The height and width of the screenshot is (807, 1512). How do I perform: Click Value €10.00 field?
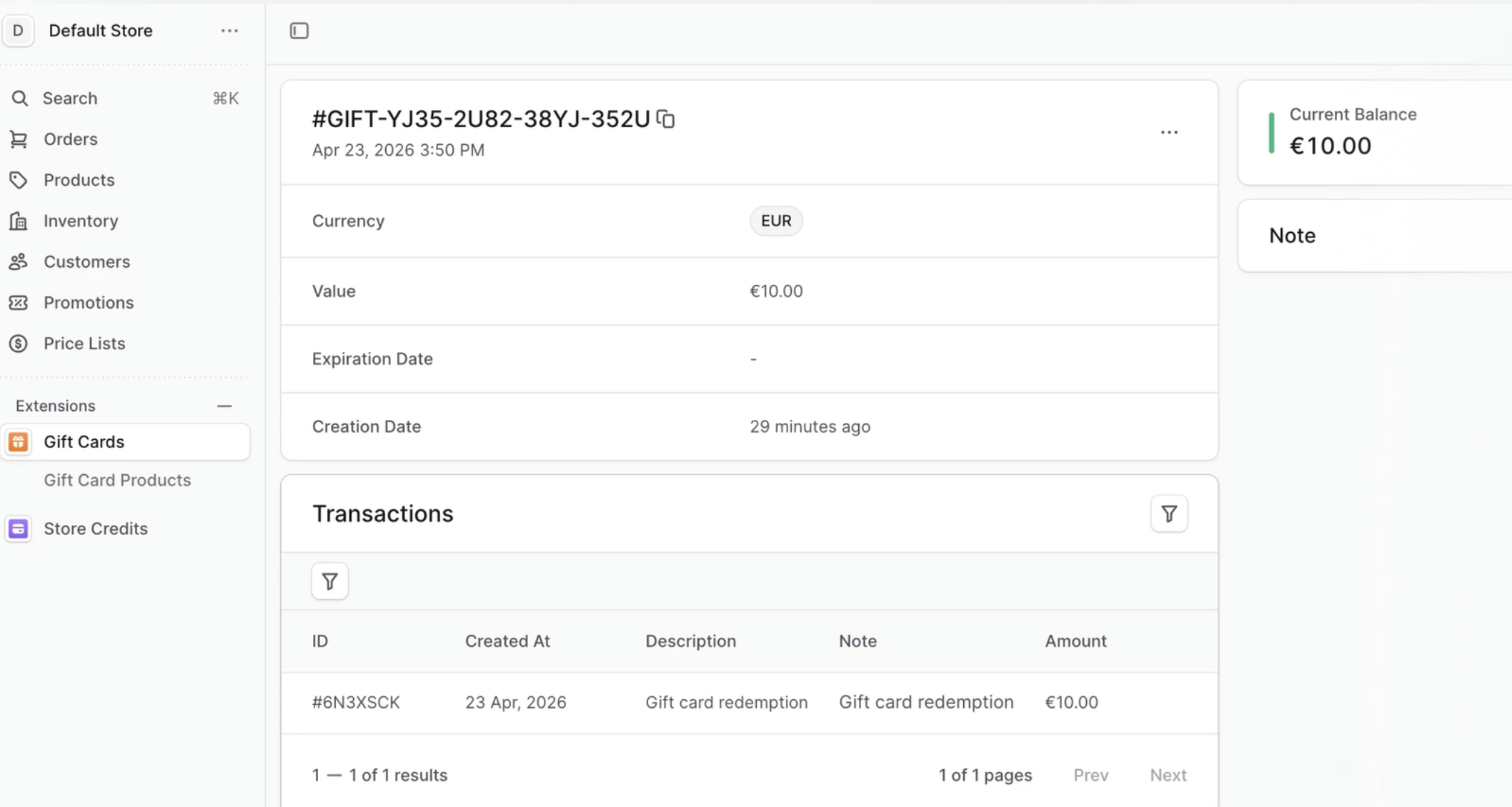coord(776,291)
